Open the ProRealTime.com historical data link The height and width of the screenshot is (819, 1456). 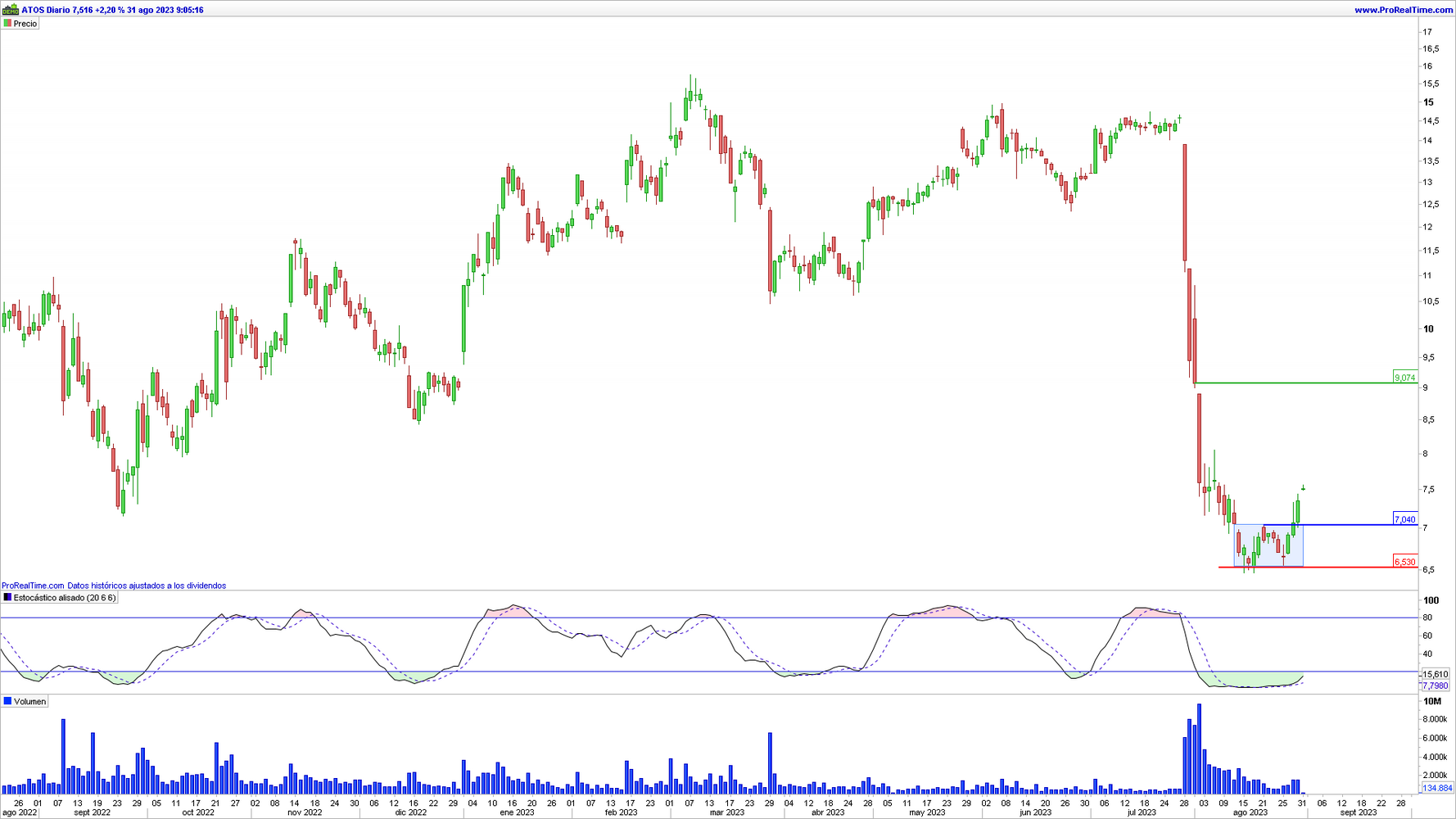[x=114, y=586]
